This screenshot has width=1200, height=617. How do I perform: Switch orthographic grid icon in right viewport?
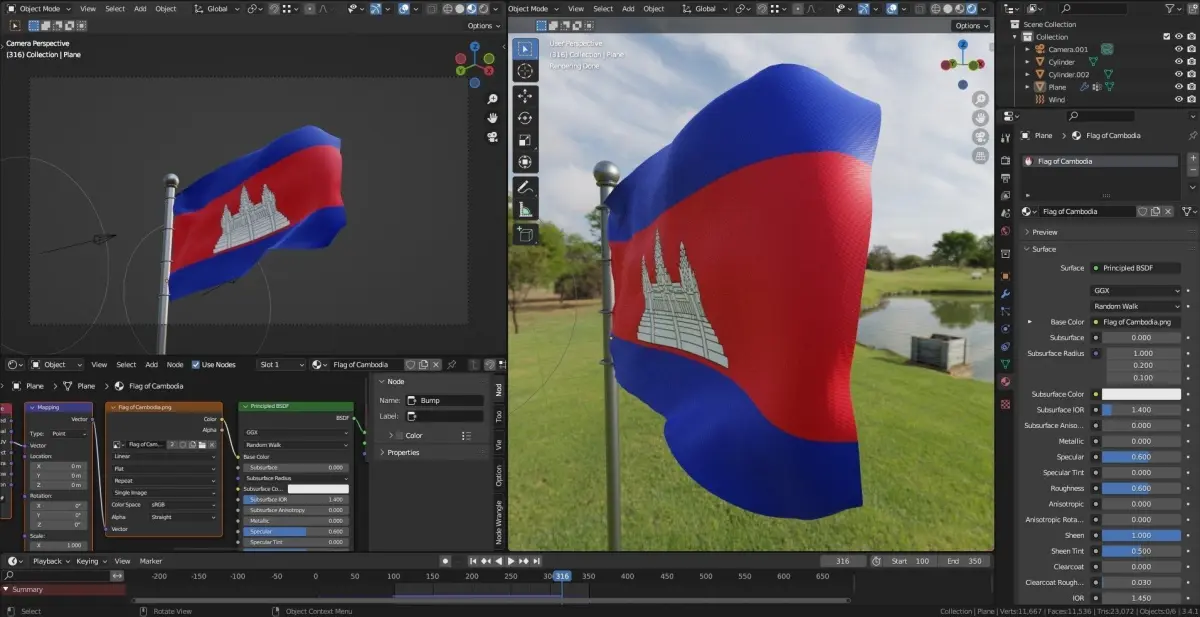pyautogui.click(x=980, y=155)
